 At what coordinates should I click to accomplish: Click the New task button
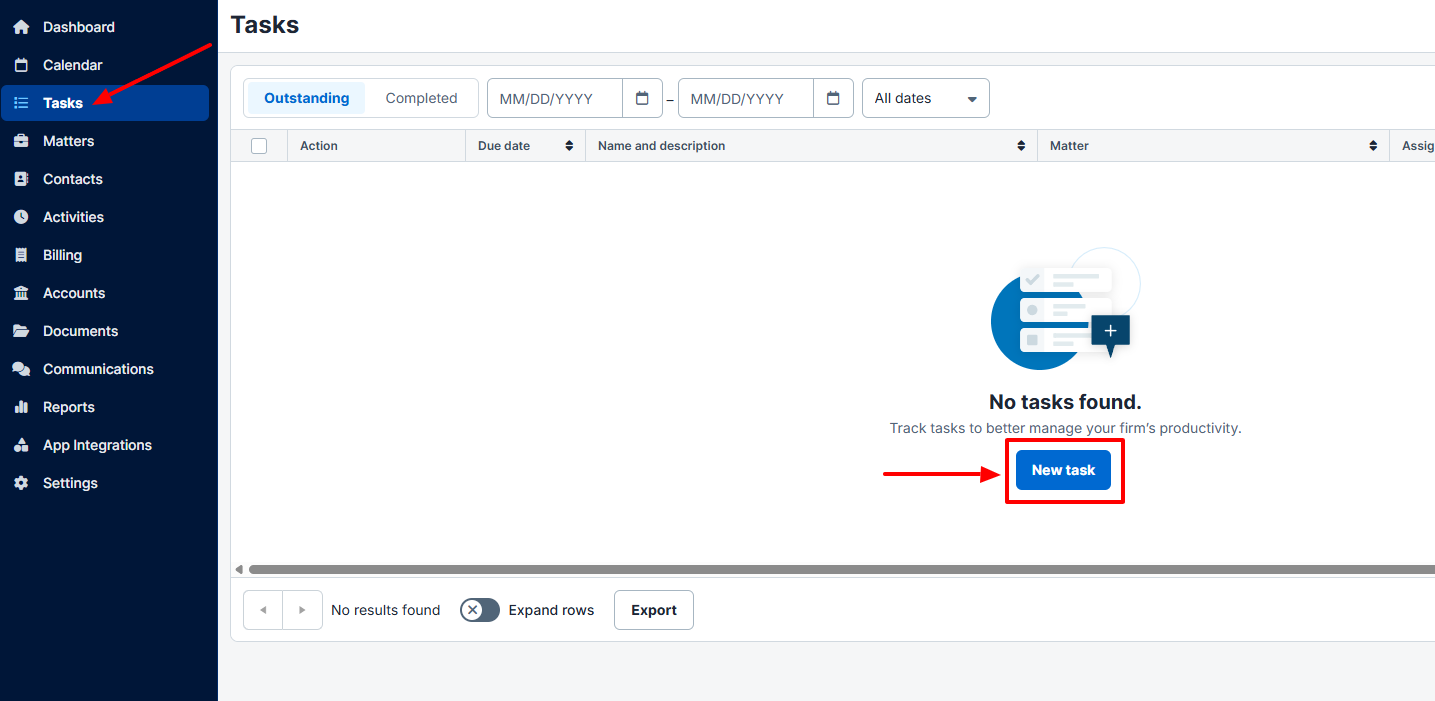(1063, 469)
